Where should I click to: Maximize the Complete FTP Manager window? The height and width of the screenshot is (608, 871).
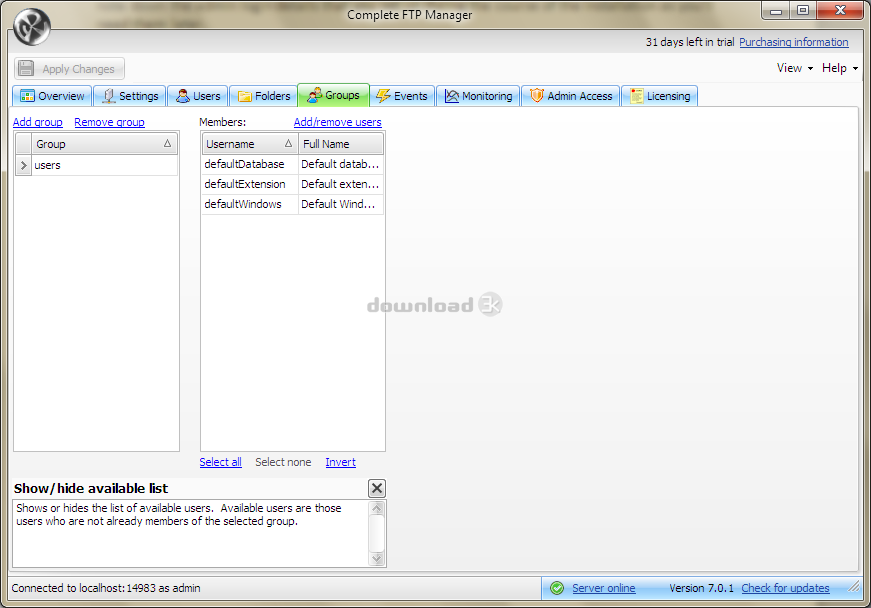[x=803, y=11]
